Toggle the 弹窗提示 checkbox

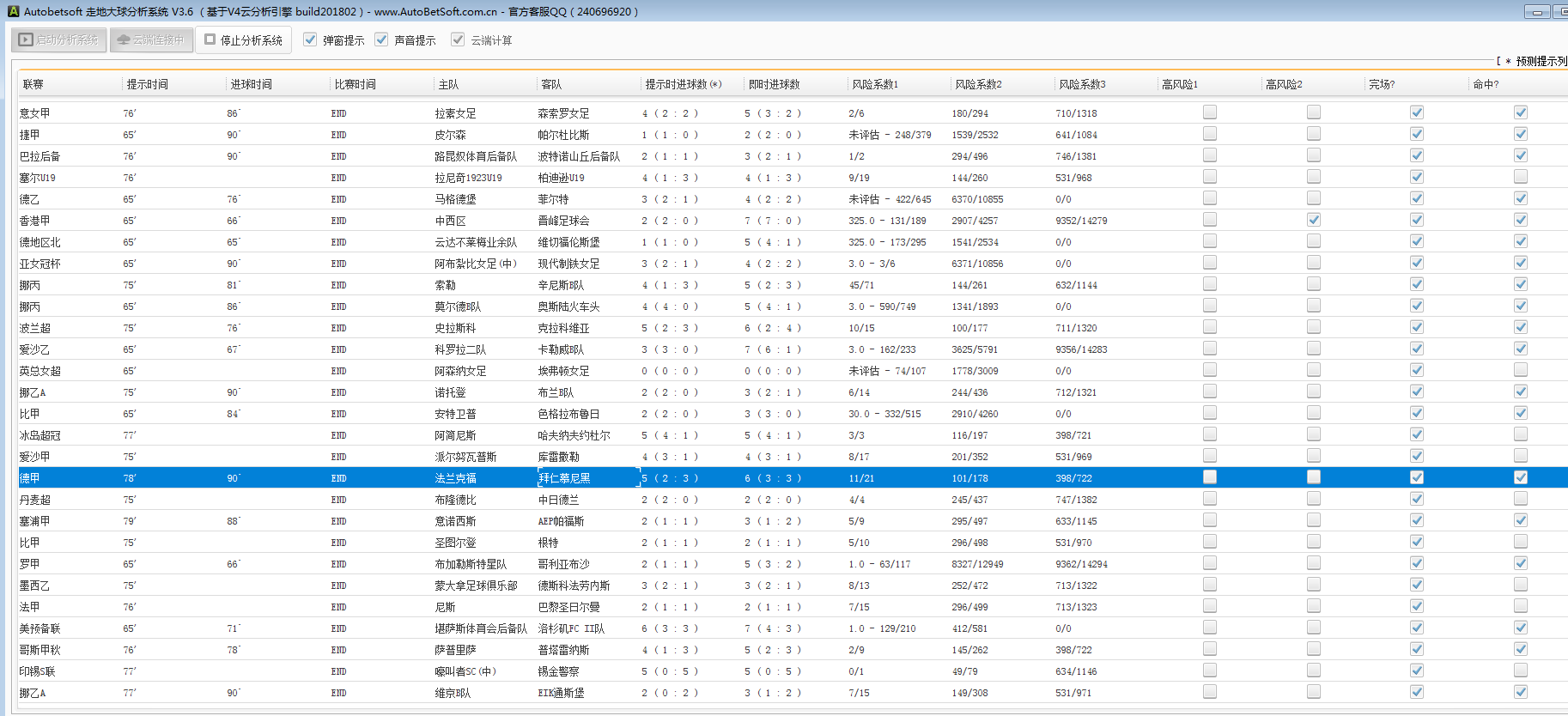pos(310,39)
